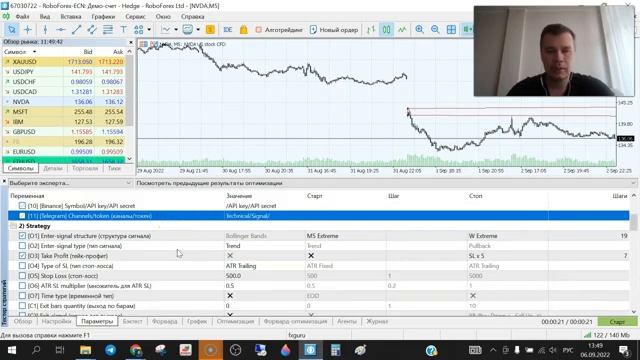640x360 pixels.
Task: Uncheck [O3] Take Profit optimization
Action: coord(22,256)
